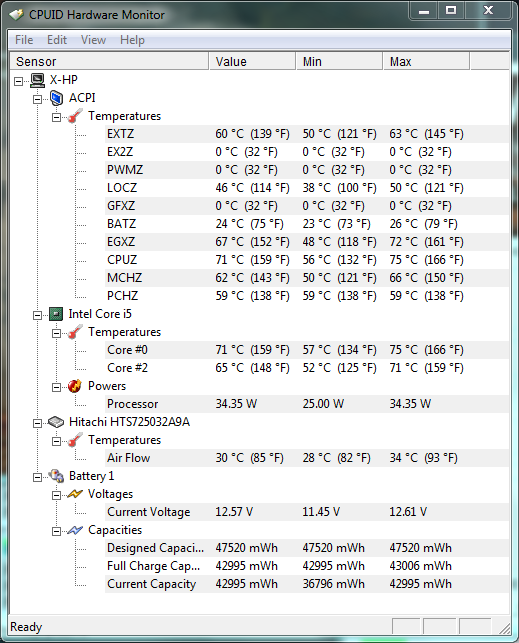
Task: Open the View menu
Action: click(93, 40)
